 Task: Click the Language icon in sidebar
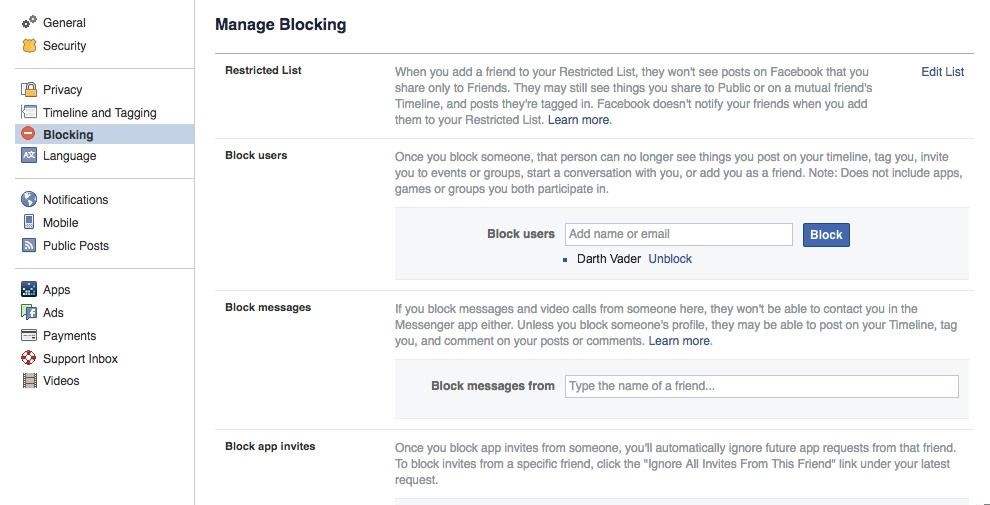[29, 155]
